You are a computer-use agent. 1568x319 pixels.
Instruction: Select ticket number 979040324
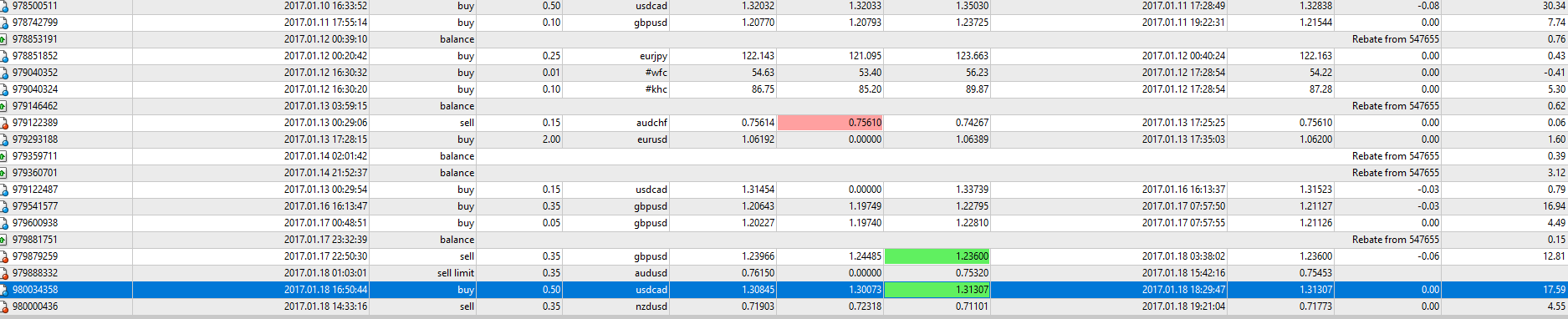35,89
